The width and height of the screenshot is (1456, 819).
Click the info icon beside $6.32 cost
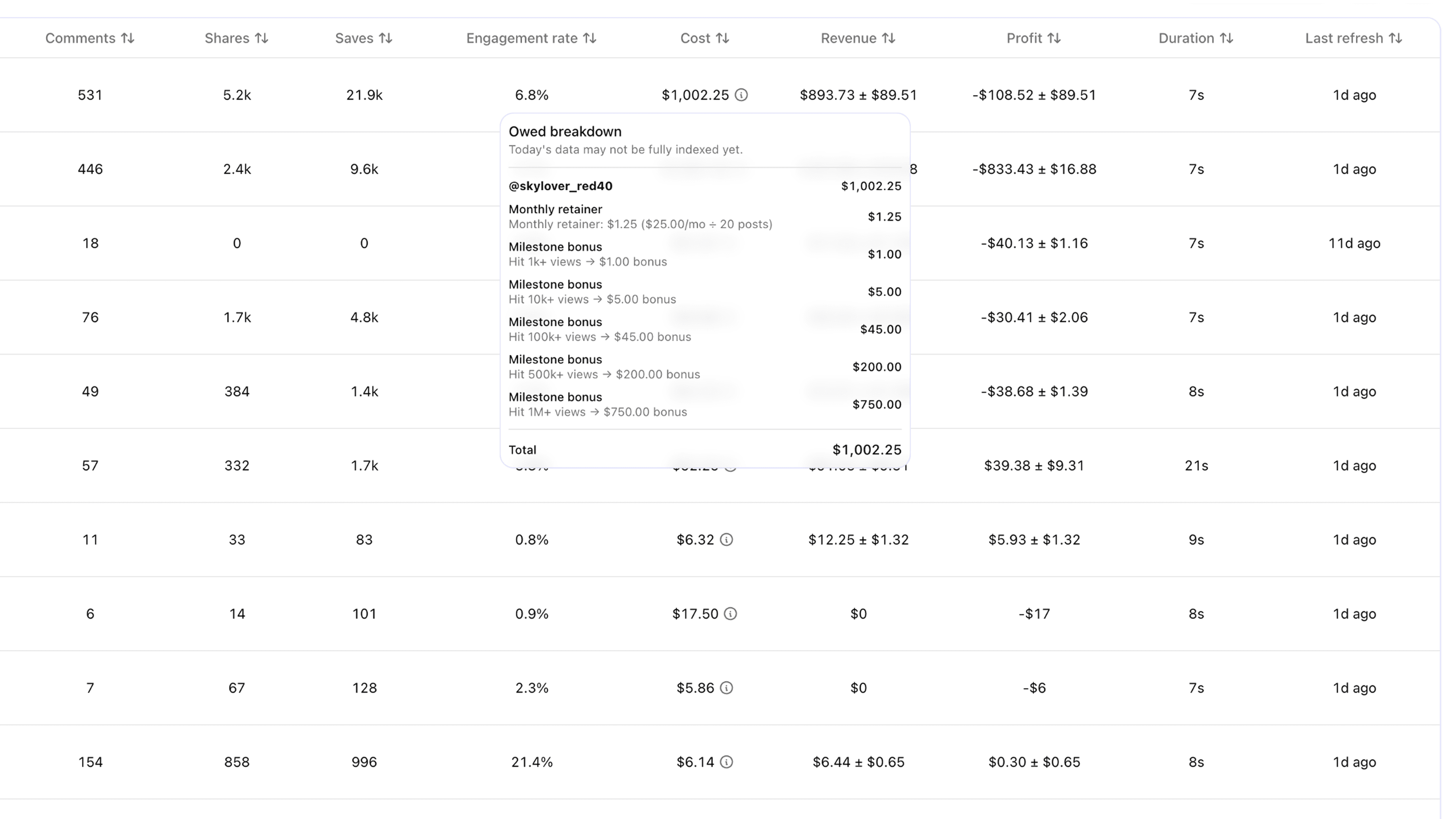[726, 540]
